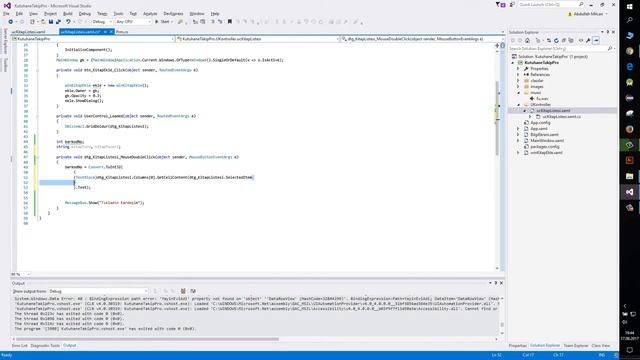Collapse all items in Solution Explorer

click(x=564, y=40)
